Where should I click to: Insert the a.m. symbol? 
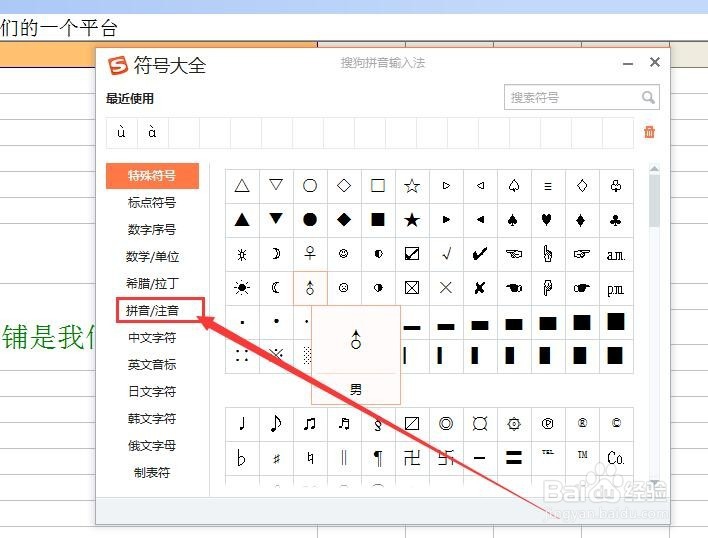615,254
